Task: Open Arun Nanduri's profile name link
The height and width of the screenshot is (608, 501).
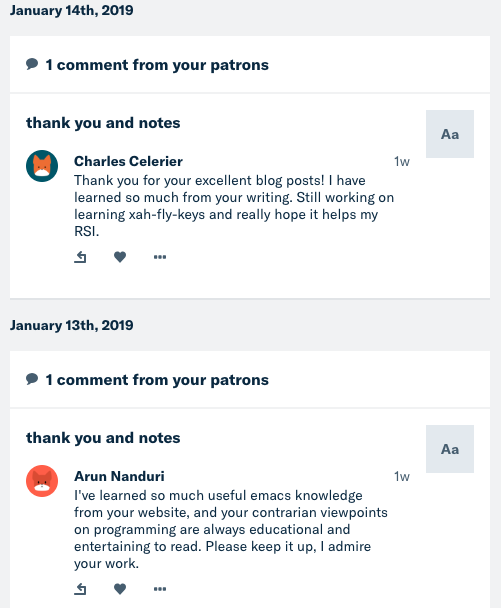Action: coord(119,476)
